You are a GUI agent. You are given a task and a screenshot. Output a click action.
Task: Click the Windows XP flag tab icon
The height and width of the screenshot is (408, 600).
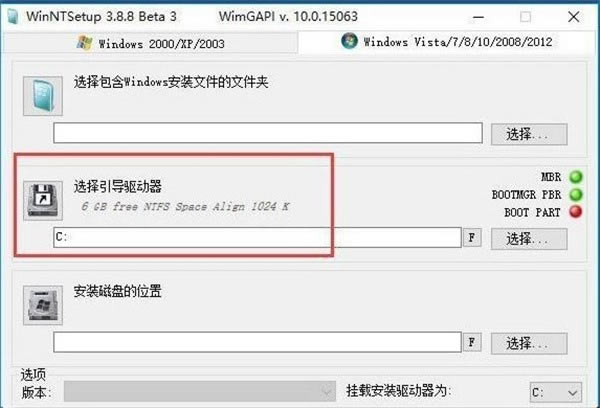pyautogui.click(x=84, y=43)
